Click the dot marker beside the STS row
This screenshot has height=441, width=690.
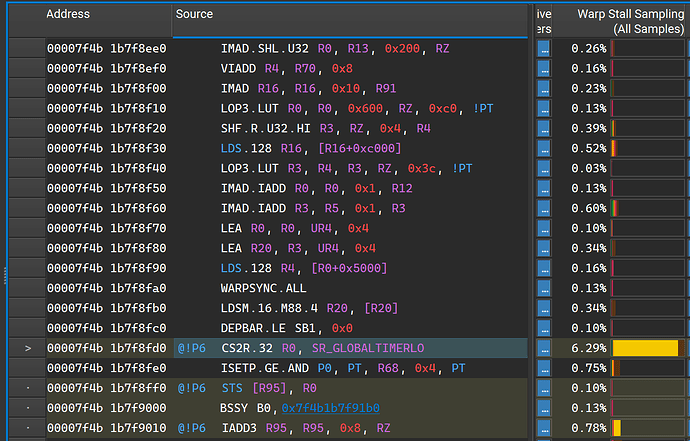27,388
